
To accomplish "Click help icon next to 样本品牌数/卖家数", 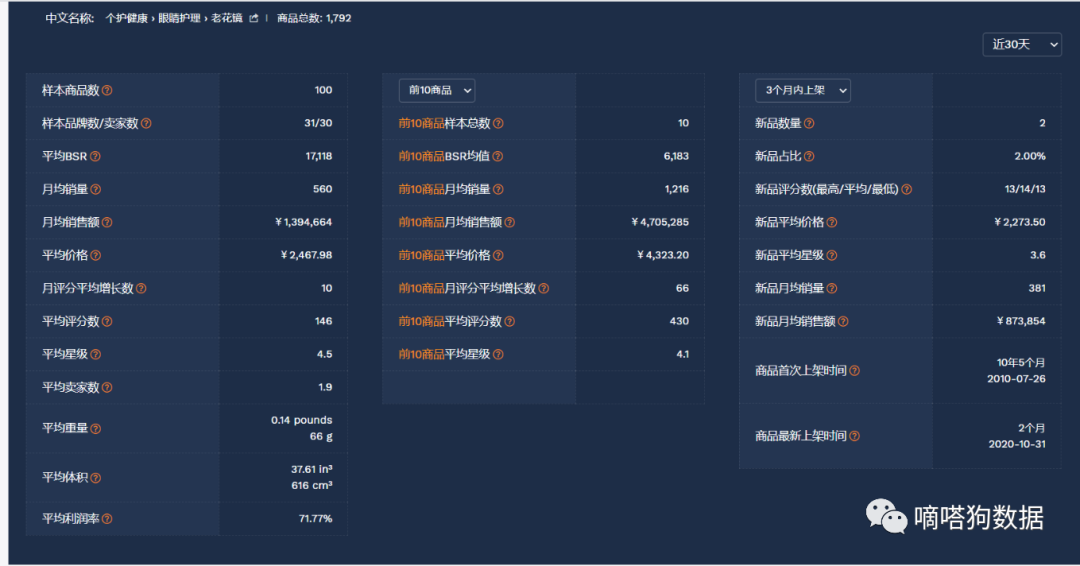I will coord(146,123).
